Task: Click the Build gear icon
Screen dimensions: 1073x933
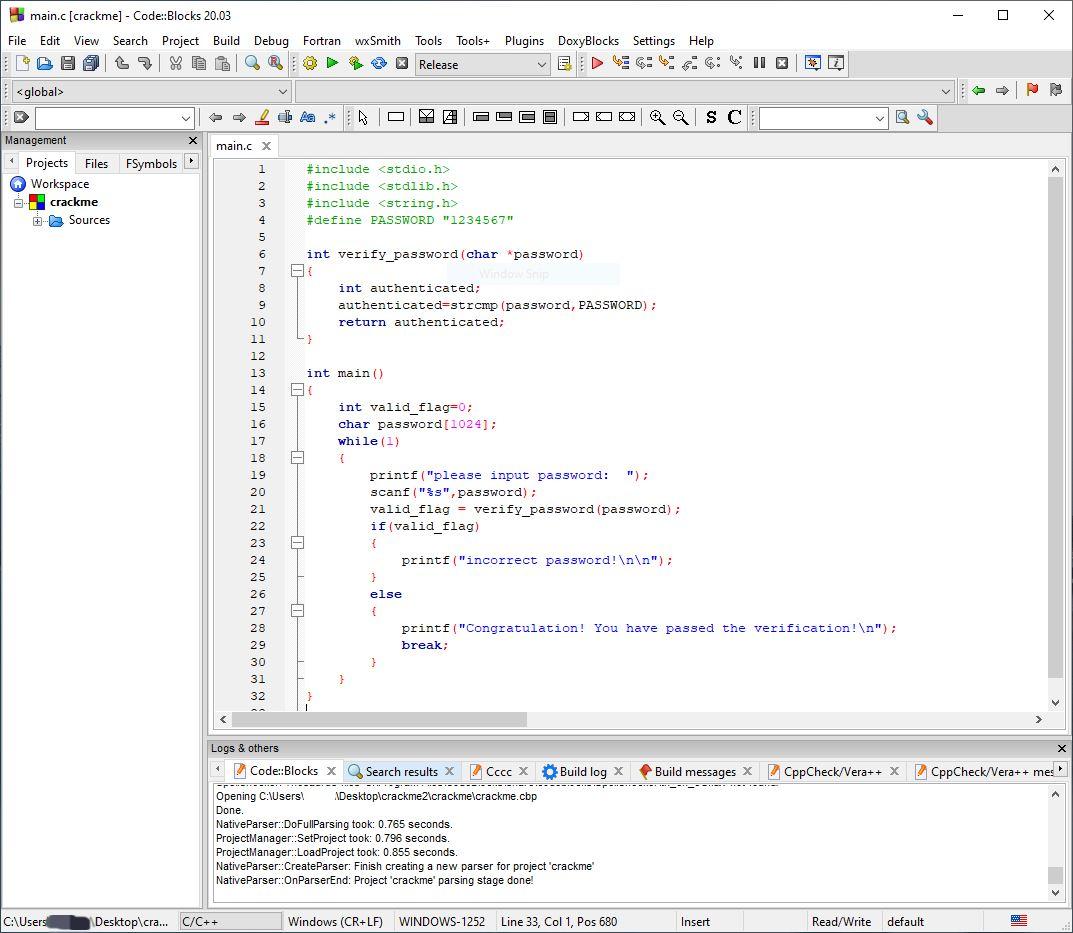Action: (310, 64)
